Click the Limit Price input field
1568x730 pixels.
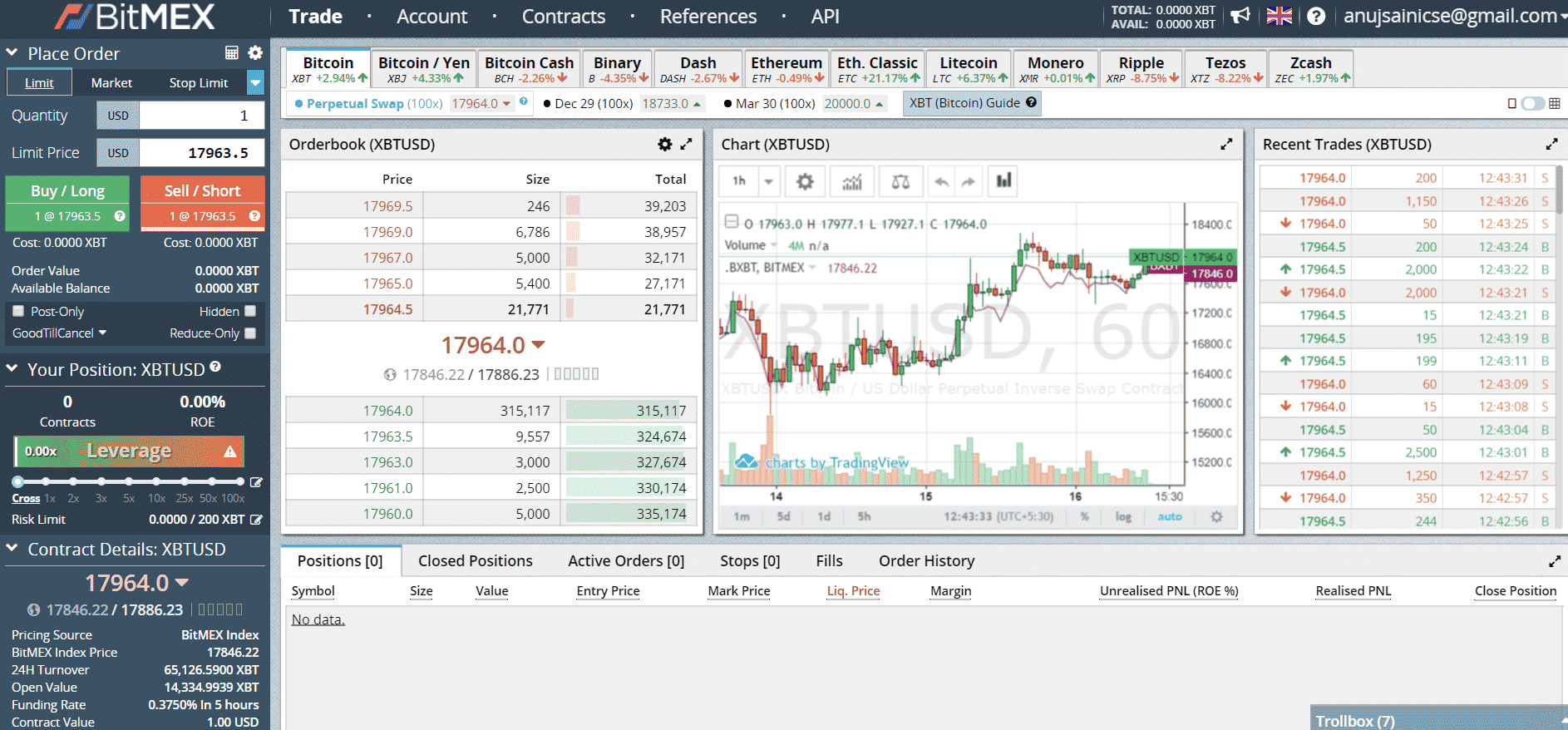202,153
